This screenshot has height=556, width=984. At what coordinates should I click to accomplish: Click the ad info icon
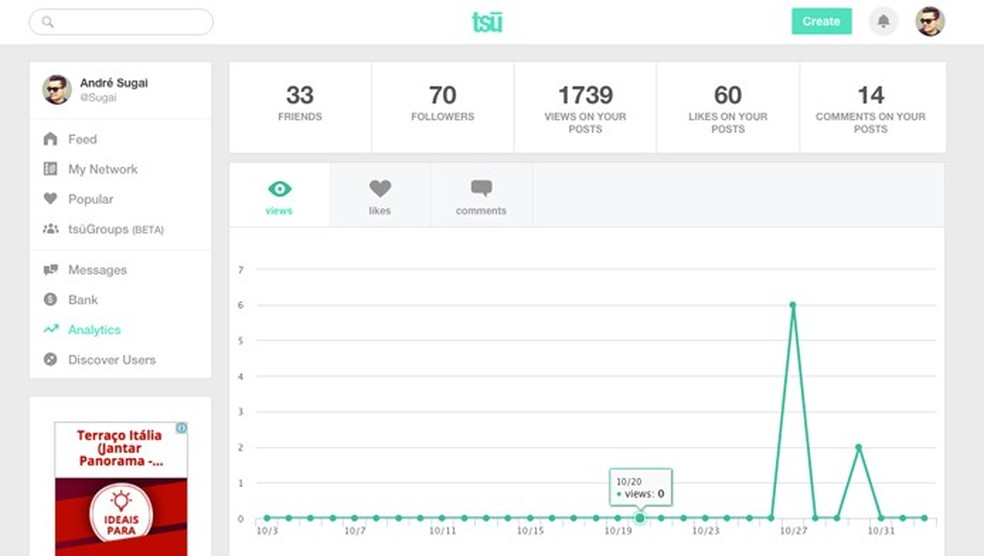coord(181,428)
